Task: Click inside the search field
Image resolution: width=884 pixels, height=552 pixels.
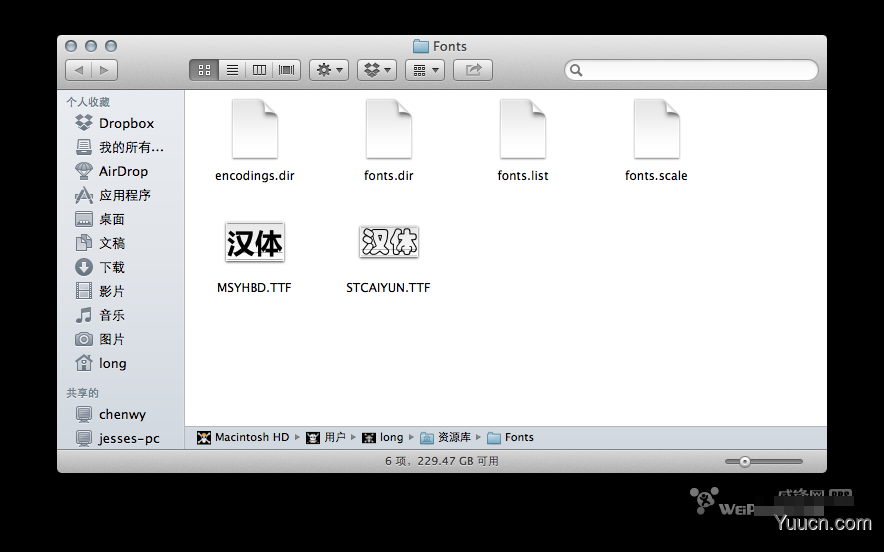Action: coord(691,70)
